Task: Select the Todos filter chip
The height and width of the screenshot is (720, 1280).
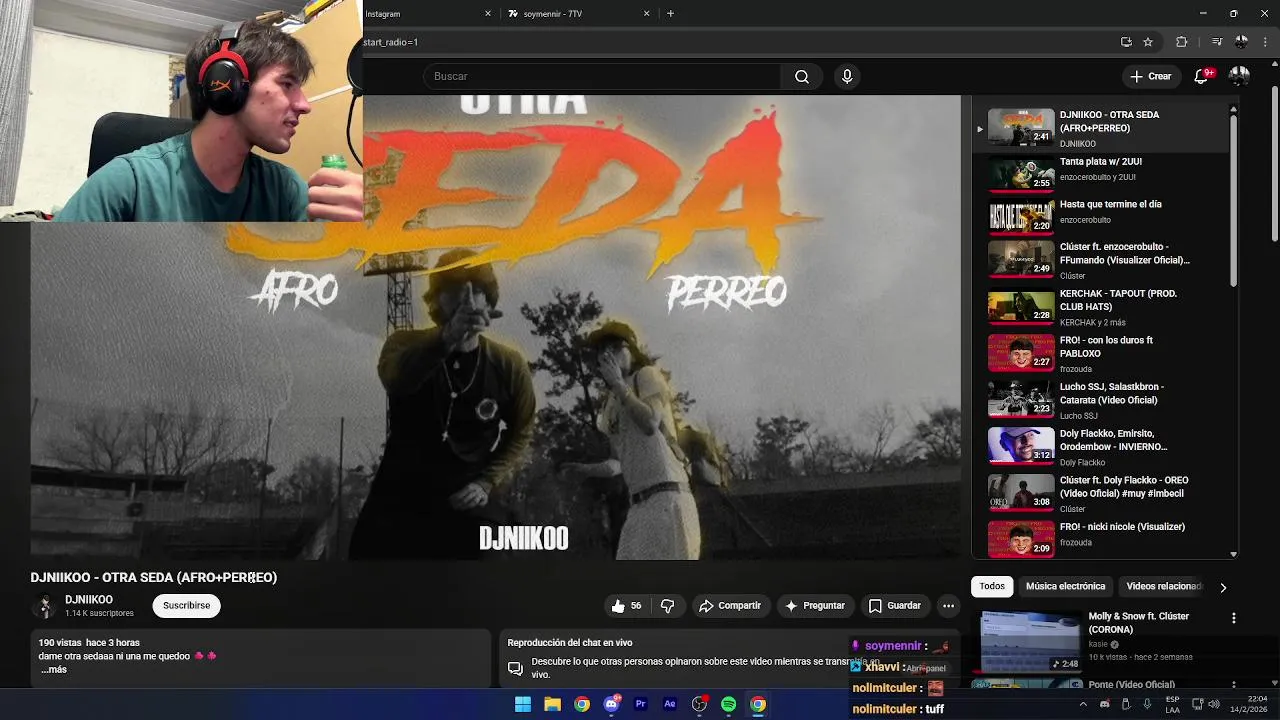Action: [x=992, y=586]
